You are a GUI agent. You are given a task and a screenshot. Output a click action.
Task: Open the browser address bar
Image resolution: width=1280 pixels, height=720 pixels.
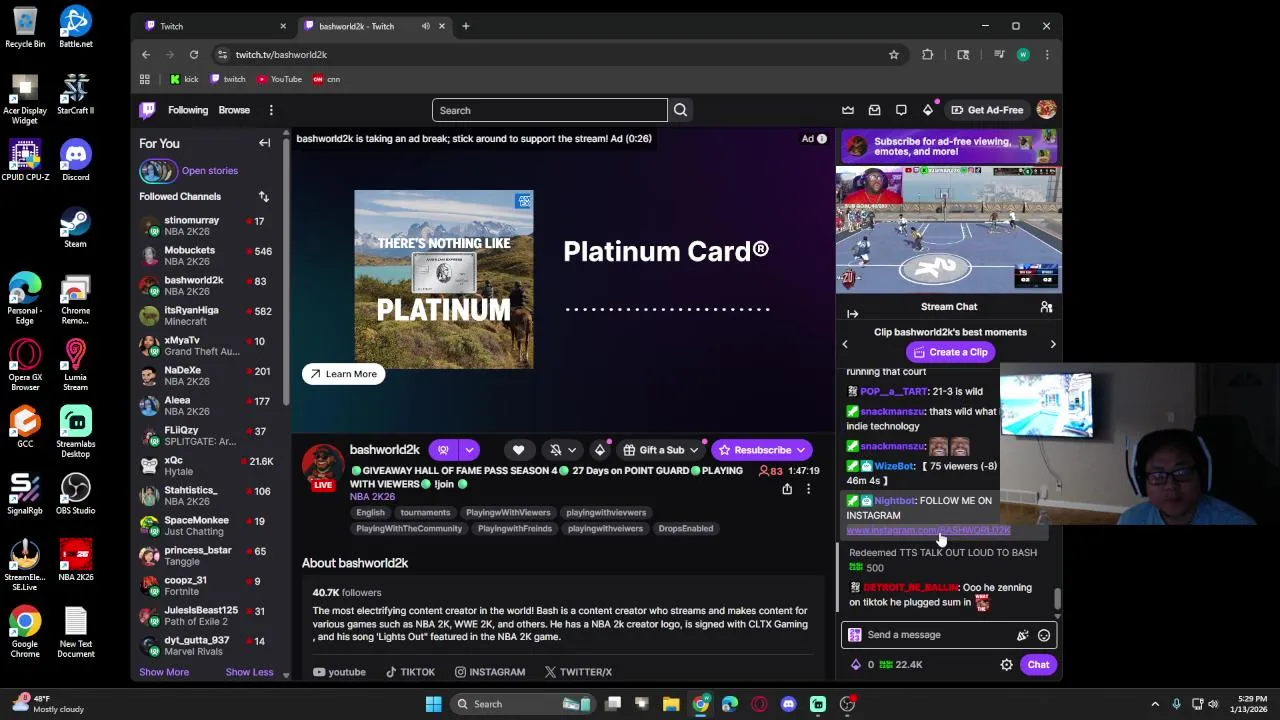tap(550, 55)
